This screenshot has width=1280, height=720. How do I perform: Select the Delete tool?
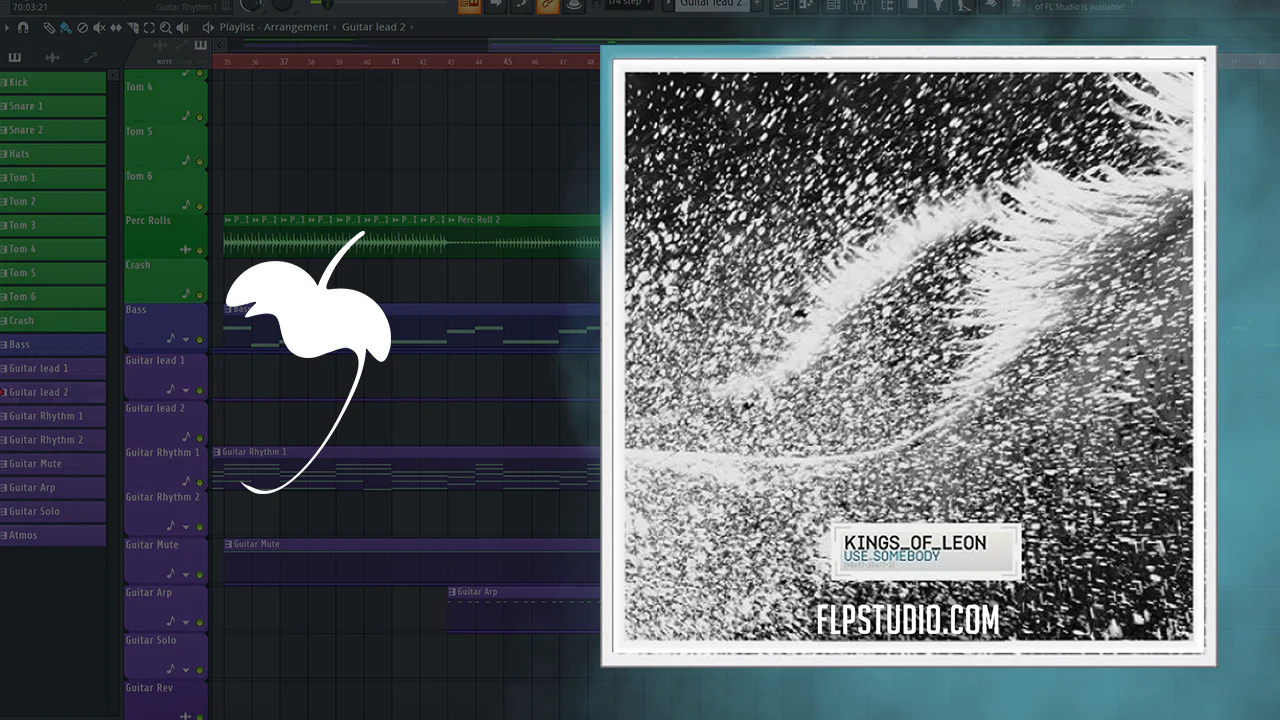pyautogui.click(x=82, y=28)
